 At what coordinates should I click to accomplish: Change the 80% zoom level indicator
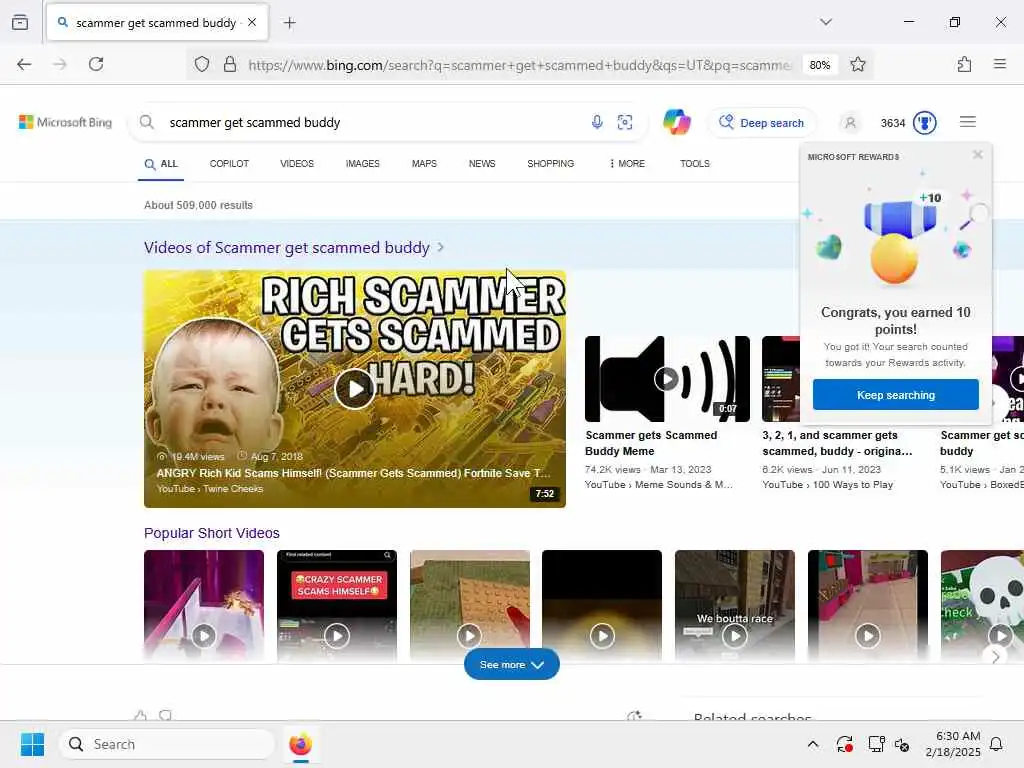[820, 65]
